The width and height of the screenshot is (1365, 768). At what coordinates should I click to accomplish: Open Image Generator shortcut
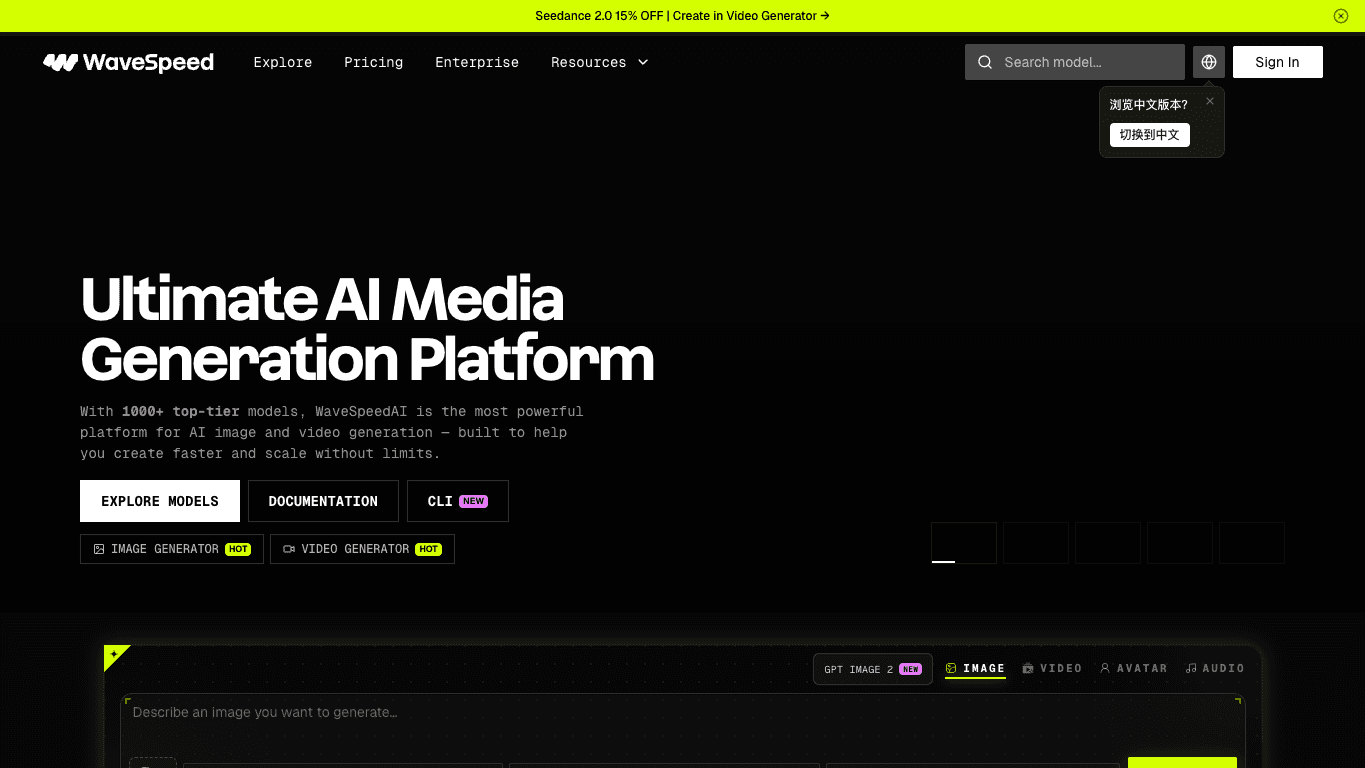click(x=172, y=549)
